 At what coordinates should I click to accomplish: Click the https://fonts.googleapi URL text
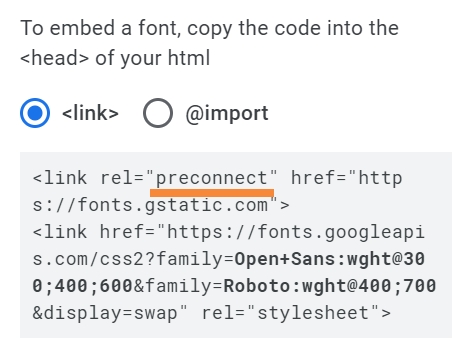(x=296, y=232)
